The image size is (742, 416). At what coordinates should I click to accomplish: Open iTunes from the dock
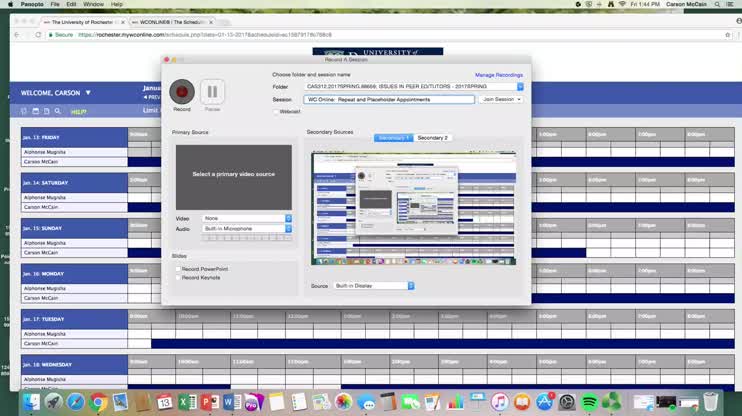click(x=498, y=401)
